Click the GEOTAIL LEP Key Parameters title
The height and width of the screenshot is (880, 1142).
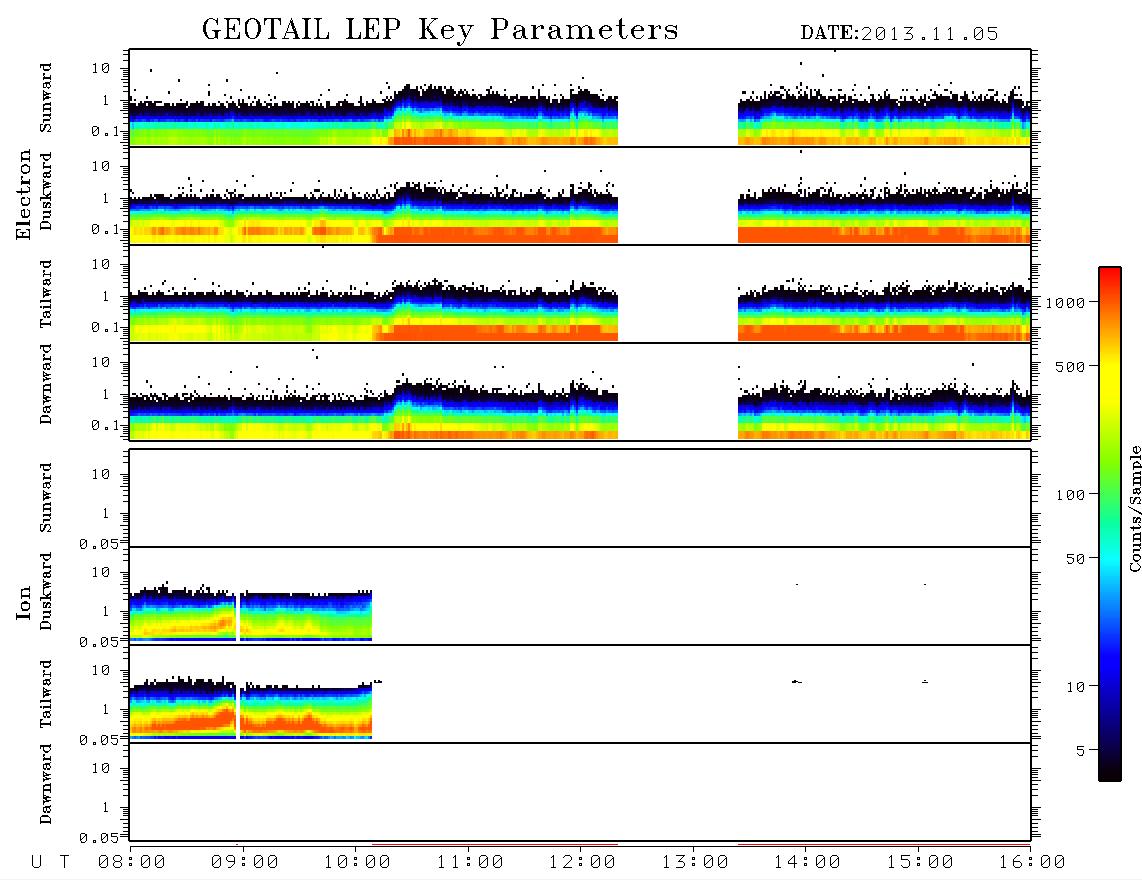coord(440,30)
